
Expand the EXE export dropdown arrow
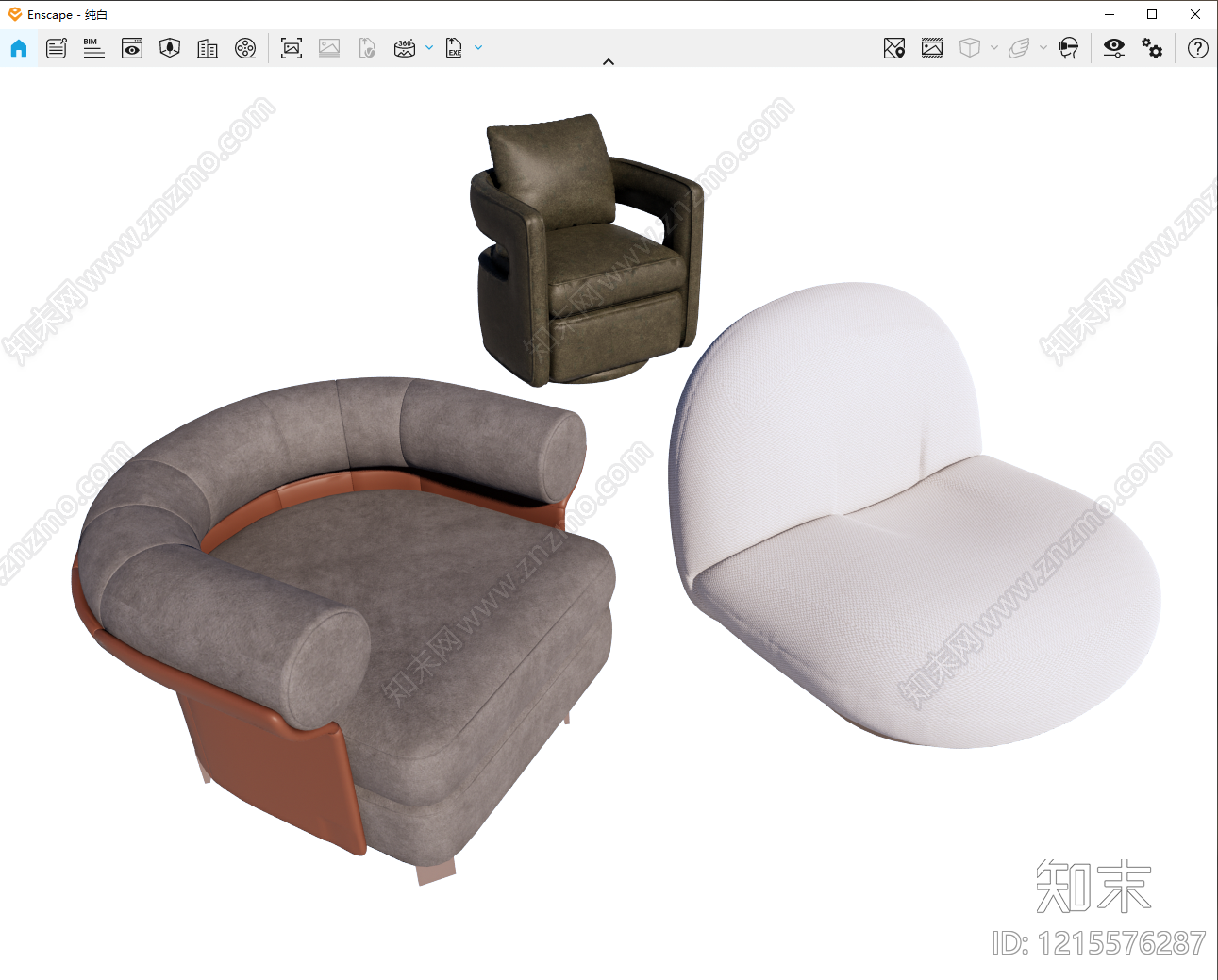478,48
